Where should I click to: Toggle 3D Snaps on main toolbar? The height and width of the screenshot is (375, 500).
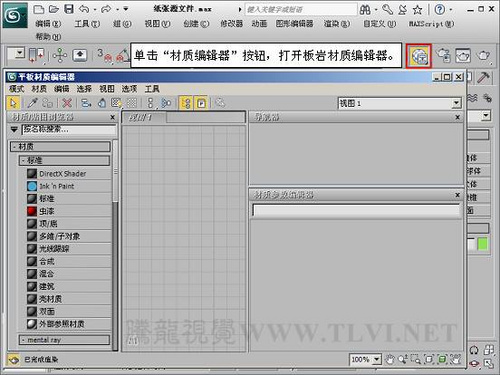106,55
